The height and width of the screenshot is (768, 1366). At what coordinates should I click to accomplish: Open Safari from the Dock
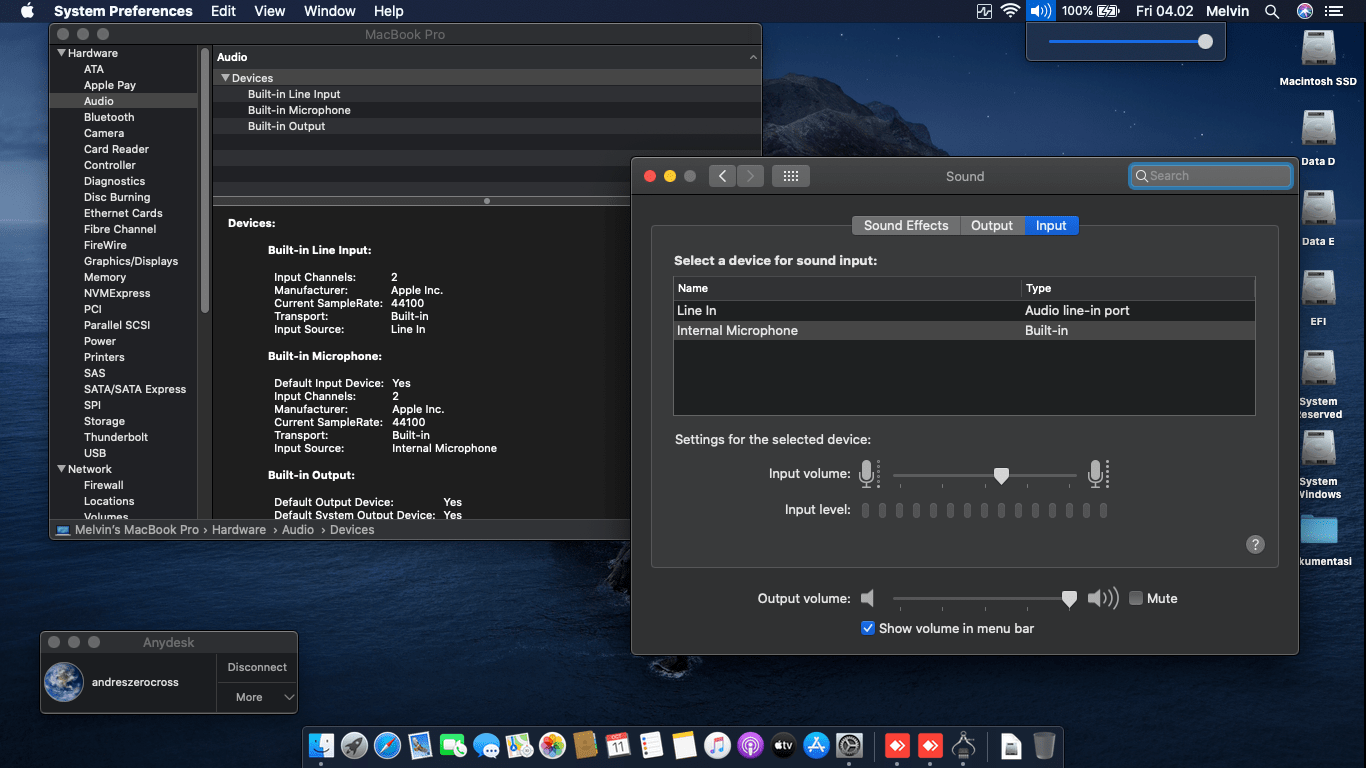click(387, 746)
